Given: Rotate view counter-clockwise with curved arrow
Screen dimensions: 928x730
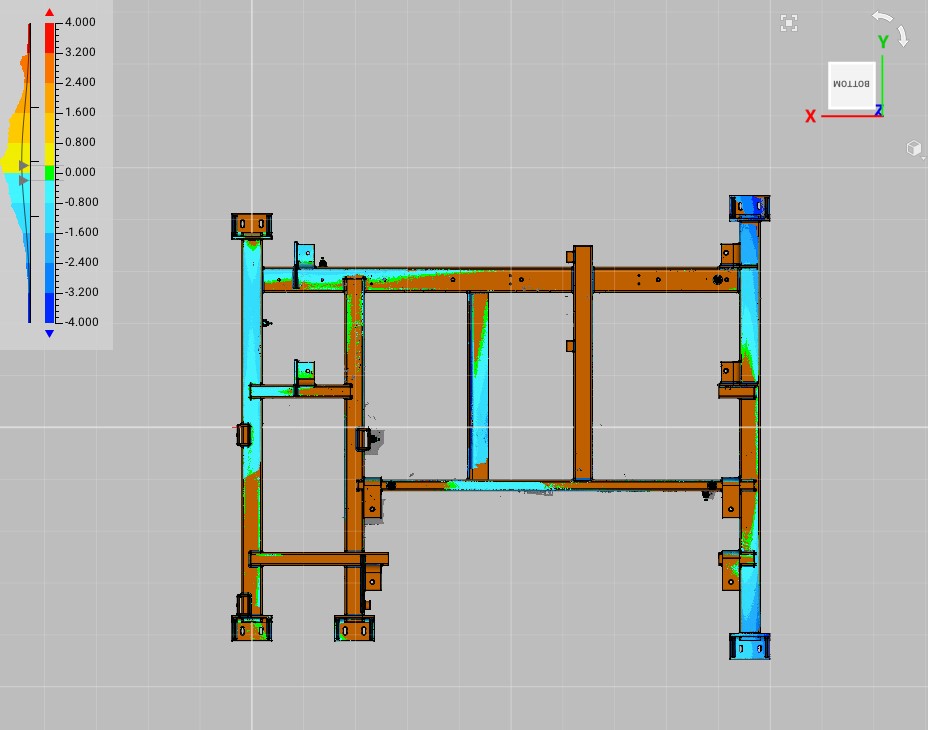Looking at the screenshot, I should click(882, 17).
